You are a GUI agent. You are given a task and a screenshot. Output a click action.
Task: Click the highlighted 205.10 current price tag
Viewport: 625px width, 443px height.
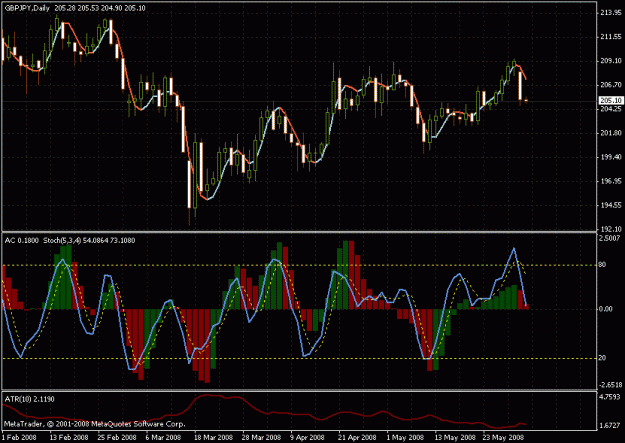[x=611, y=100]
